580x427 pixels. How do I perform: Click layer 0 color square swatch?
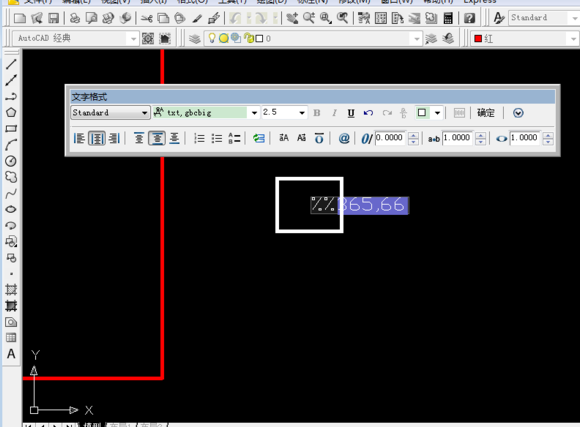coord(260,38)
